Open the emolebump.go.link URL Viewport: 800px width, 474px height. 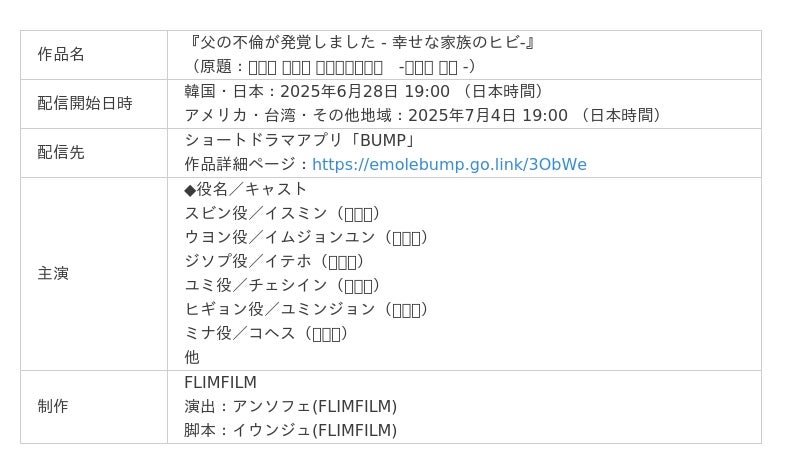pos(449,165)
